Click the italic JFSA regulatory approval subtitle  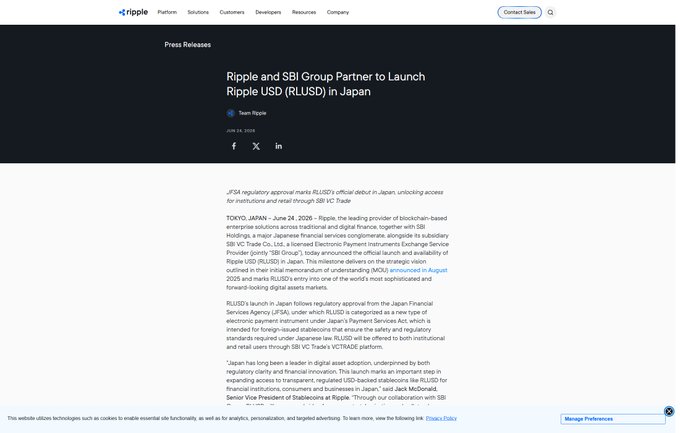[334, 197]
